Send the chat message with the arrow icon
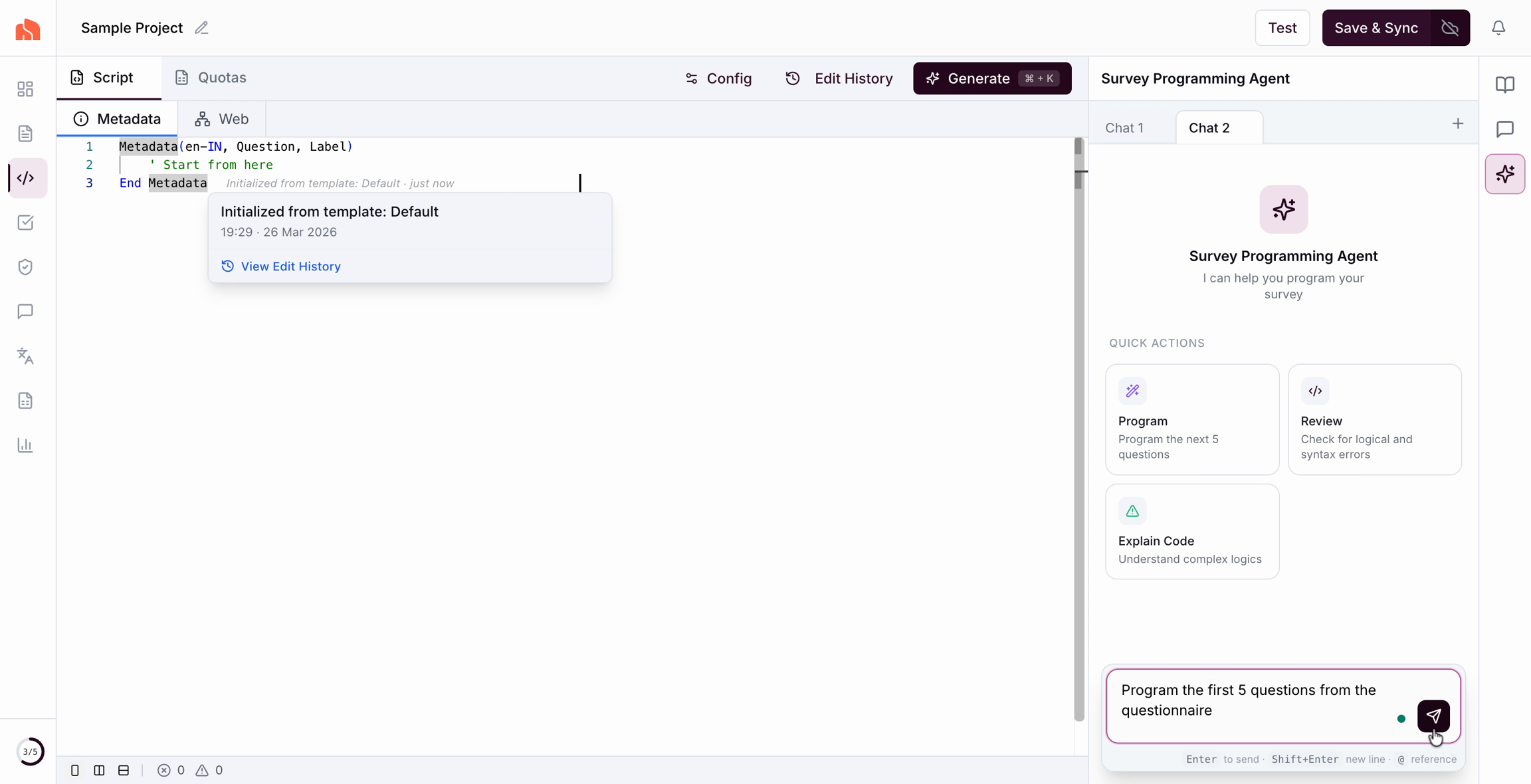Screen dimensions: 1531x784 [1433, 716]
